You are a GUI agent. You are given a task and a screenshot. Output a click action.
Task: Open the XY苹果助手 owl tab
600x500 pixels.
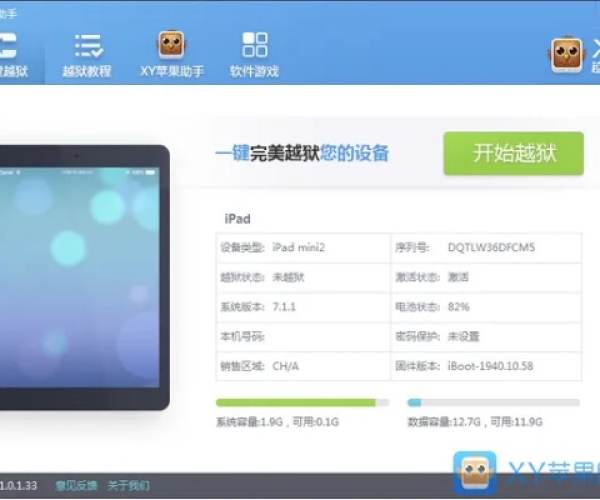pos(172,54)
